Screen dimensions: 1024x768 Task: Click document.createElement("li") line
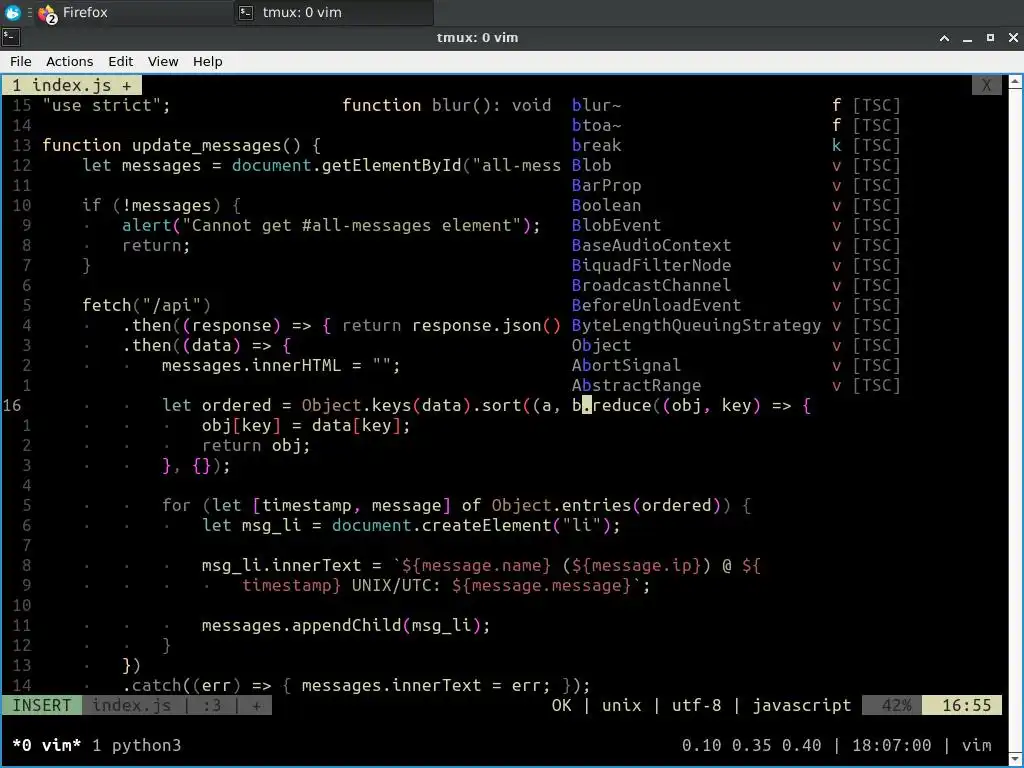coord(411,526)
